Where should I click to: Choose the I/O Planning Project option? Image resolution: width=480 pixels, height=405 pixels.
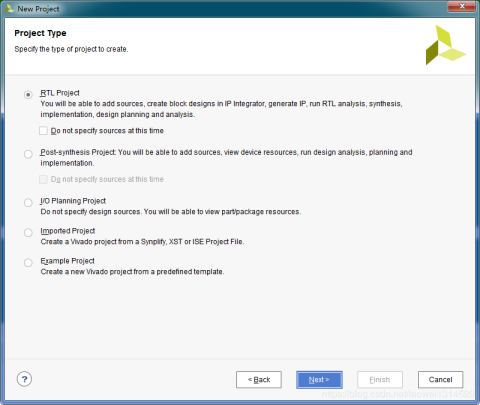tap(28, 202)
